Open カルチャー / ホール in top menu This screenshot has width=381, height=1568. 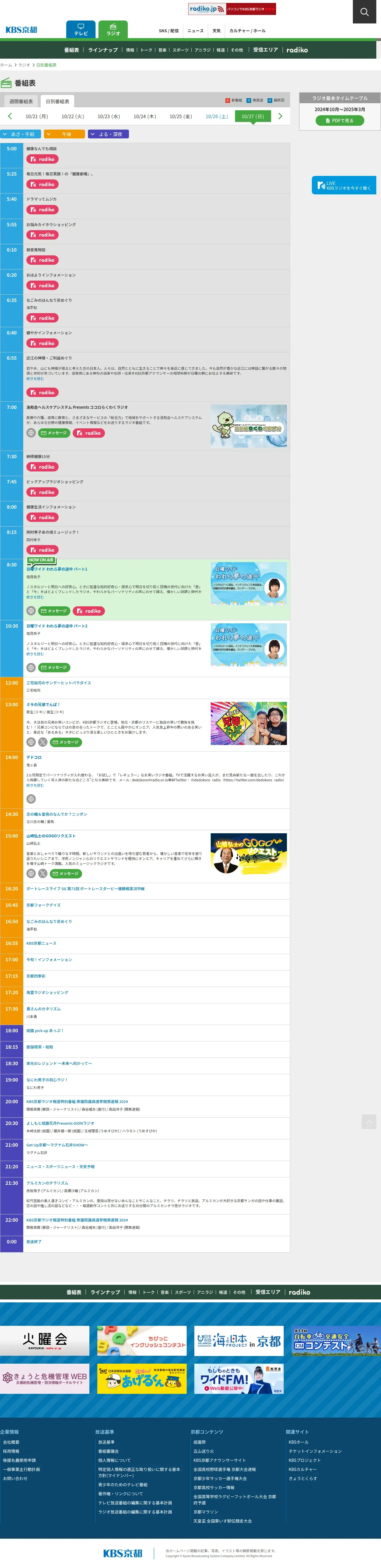tap(247, 30)
